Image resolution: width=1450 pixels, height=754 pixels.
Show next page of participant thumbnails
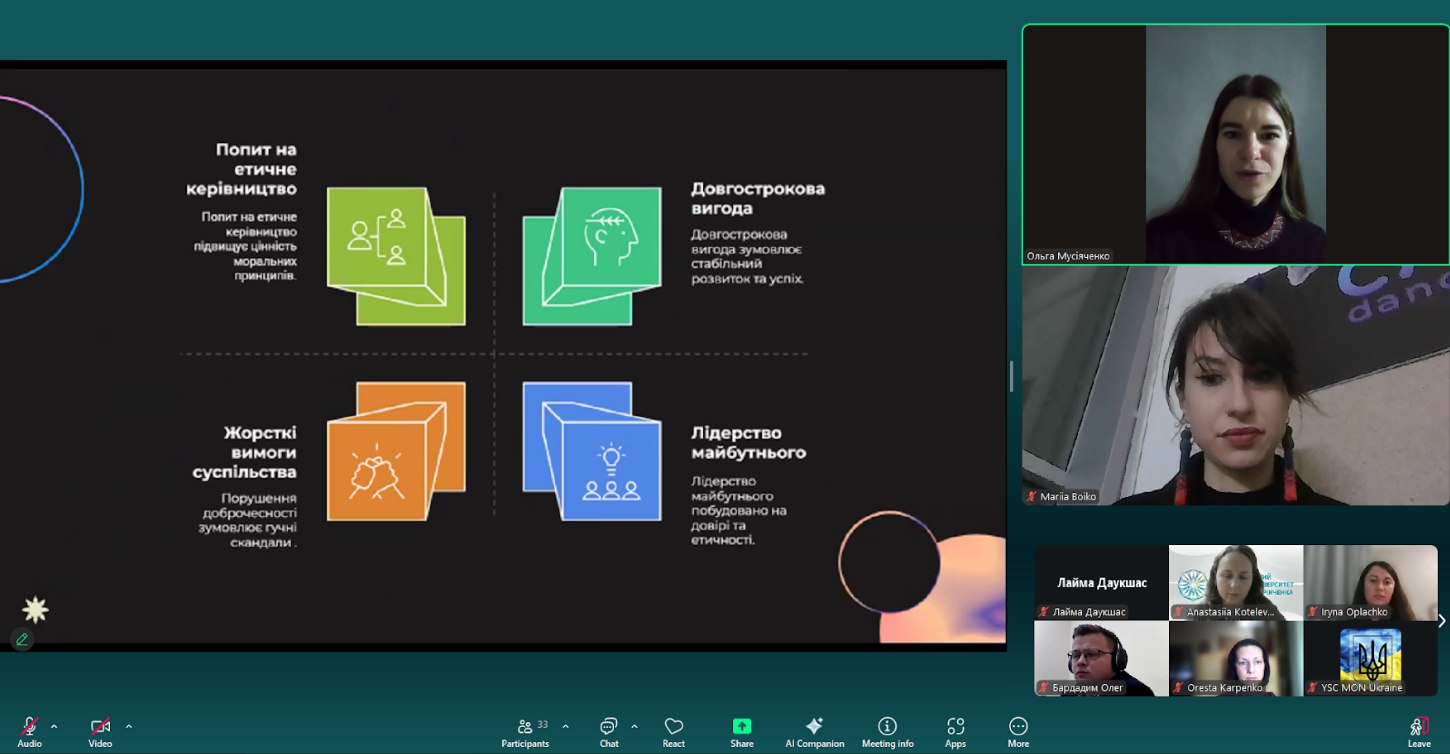click(x=1441, y=621)
